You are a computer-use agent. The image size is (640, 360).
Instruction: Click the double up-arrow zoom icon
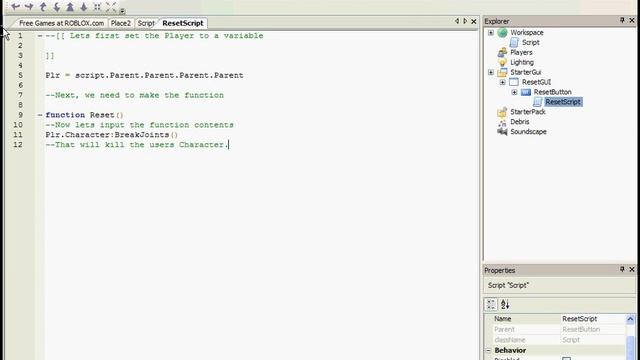tap(70, 7)
